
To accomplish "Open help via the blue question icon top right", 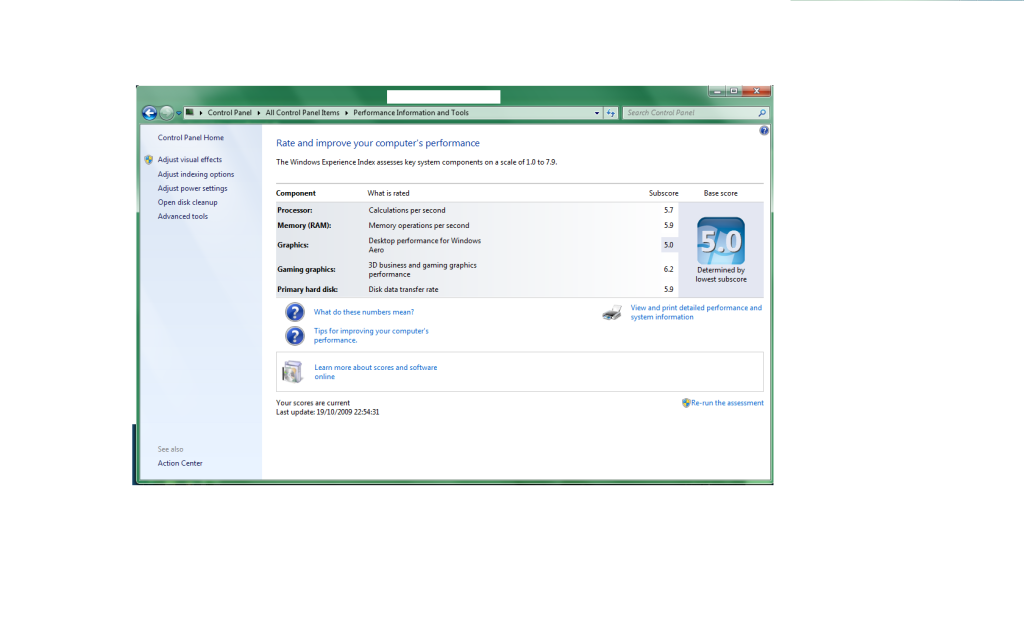I will pos(764,131).
